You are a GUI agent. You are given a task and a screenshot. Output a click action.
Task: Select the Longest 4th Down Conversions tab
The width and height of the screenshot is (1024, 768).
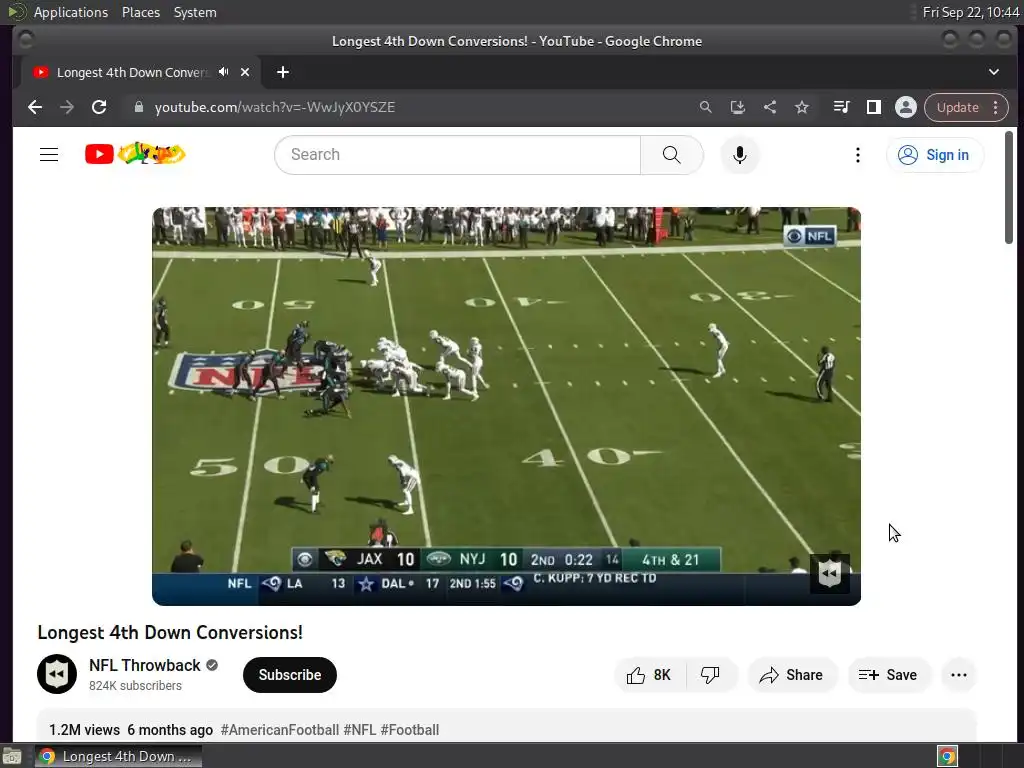point(132,72)
